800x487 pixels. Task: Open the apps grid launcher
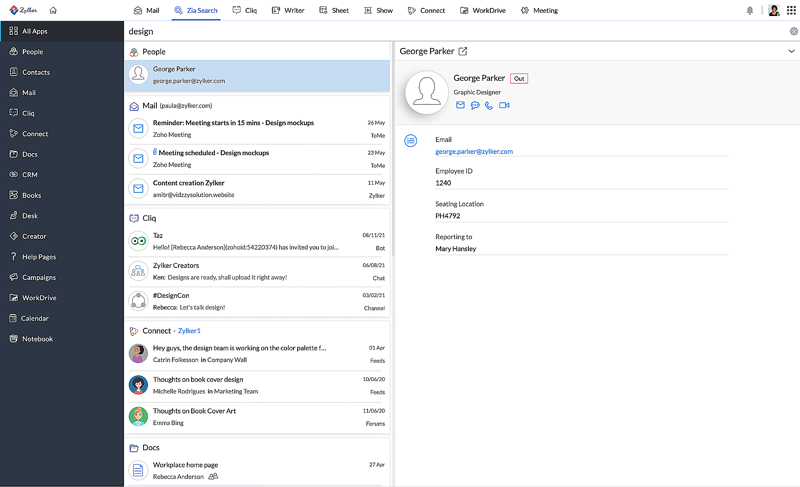click(x=791, y=10)
